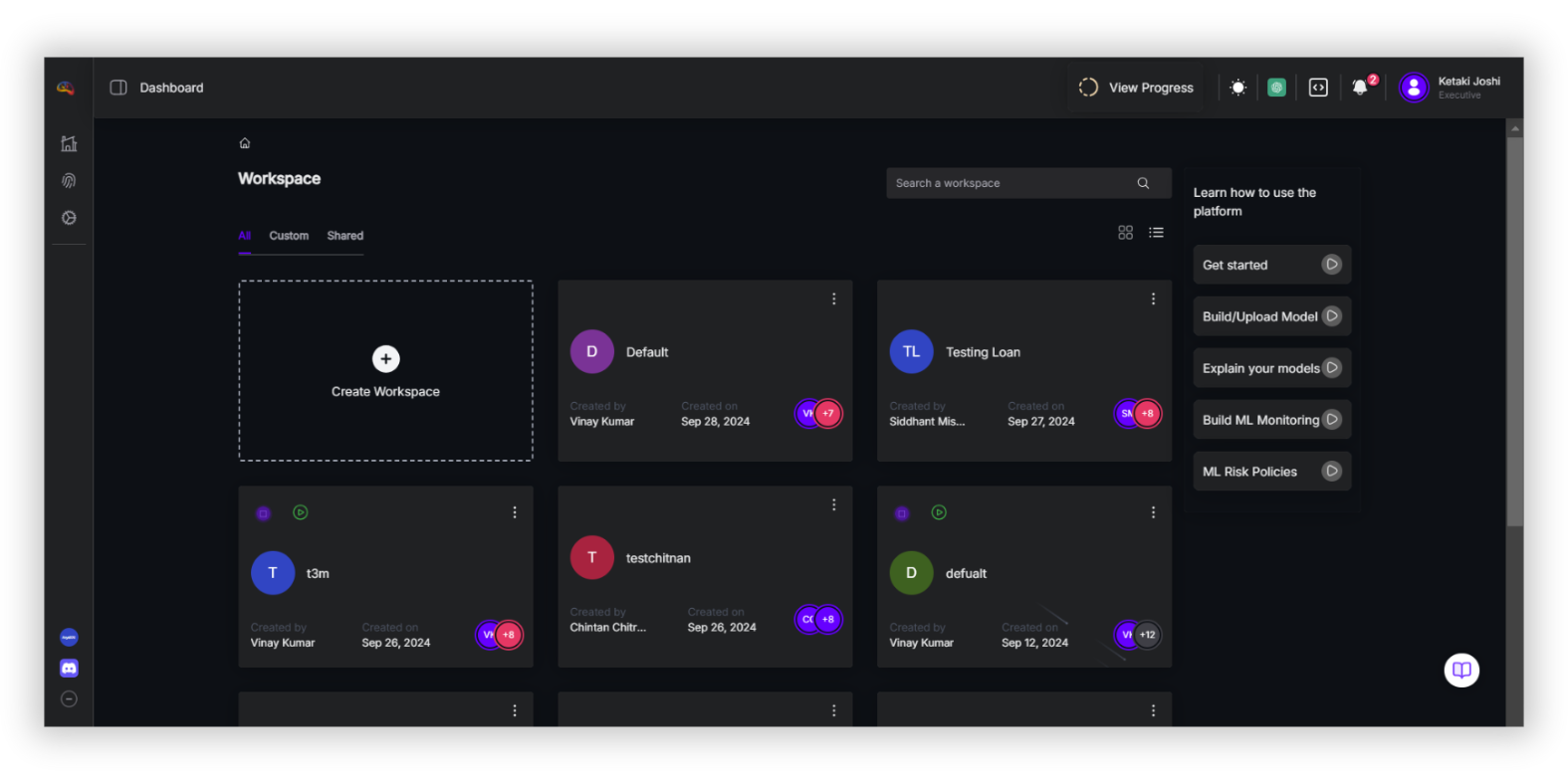This screenshot has width=1568, height=784.
Task: Open the wheel icon in left sidebar
Action: point(69,217)
